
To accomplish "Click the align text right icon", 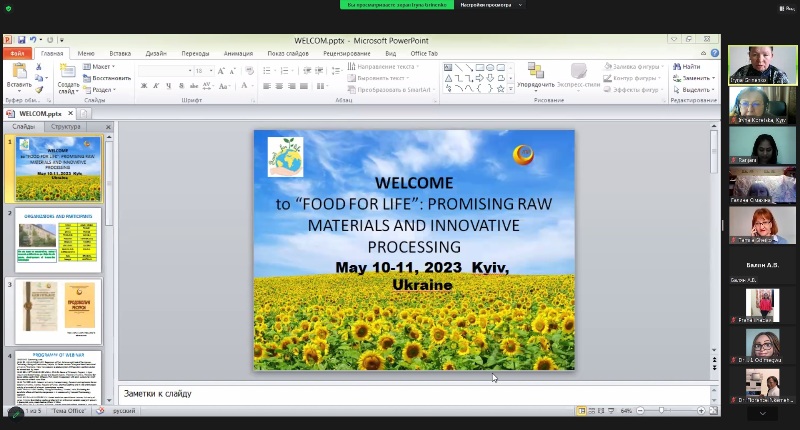I will 291,86.
